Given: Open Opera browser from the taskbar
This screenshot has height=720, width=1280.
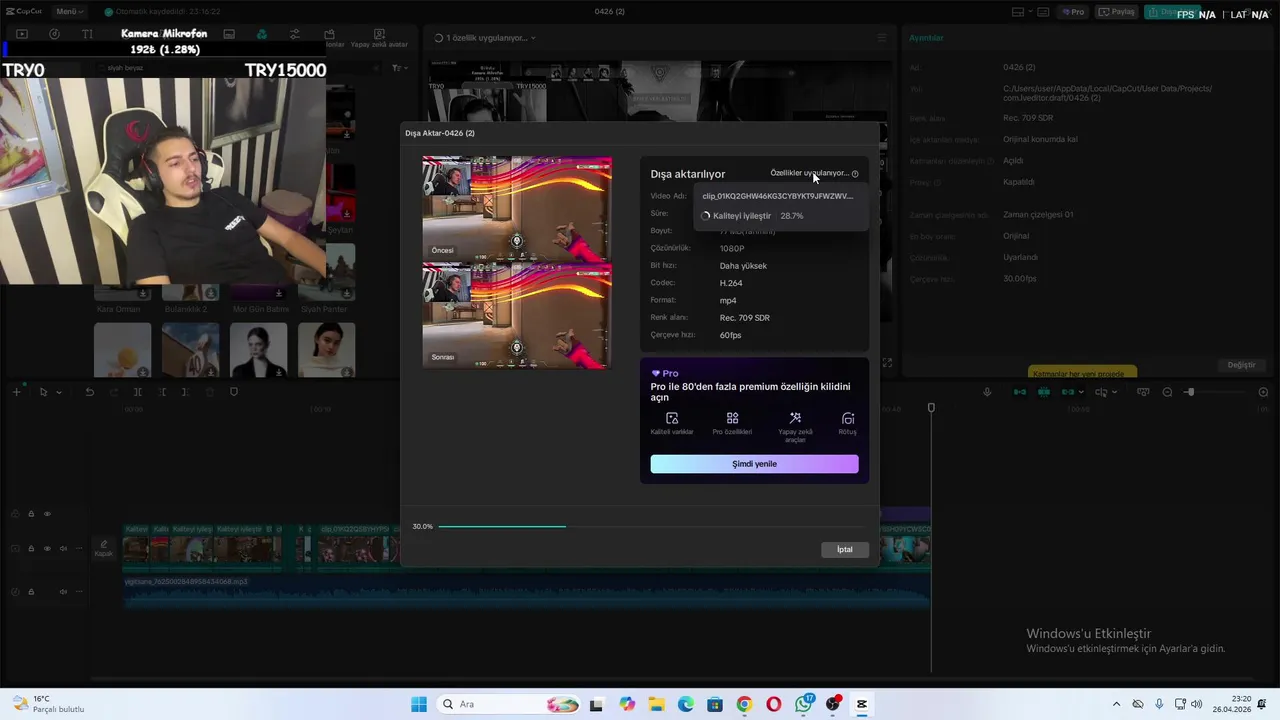Looking at the screenshot, I should click(774, 704).
